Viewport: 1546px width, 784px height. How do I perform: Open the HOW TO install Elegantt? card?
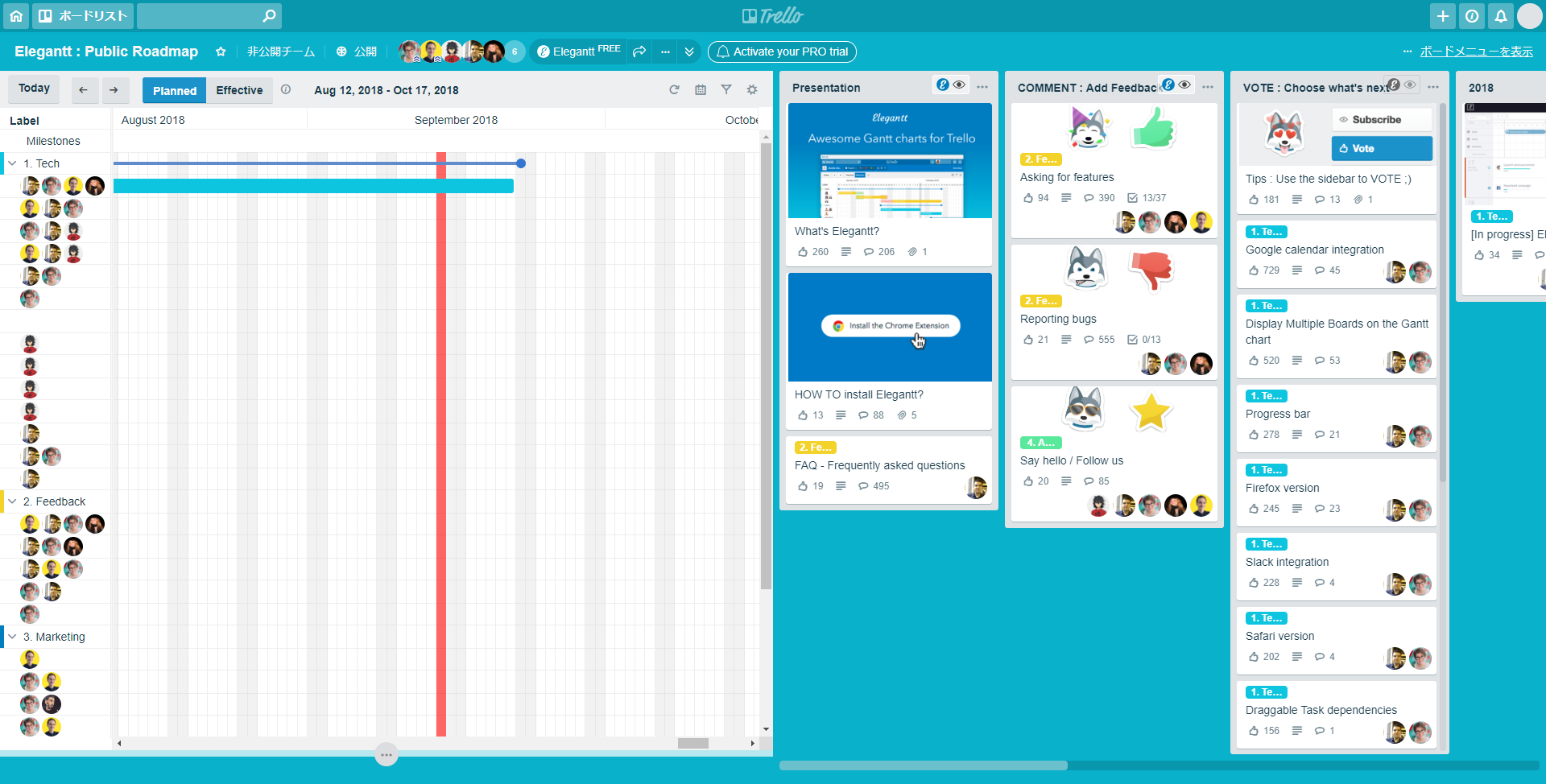click(x=890, y=351)
